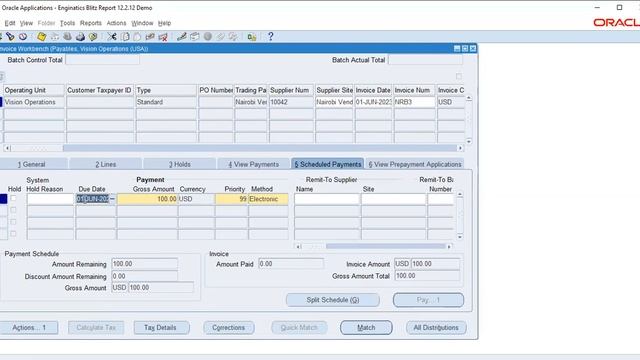Click the Find flashlight toolbar icon

[10, 37]
